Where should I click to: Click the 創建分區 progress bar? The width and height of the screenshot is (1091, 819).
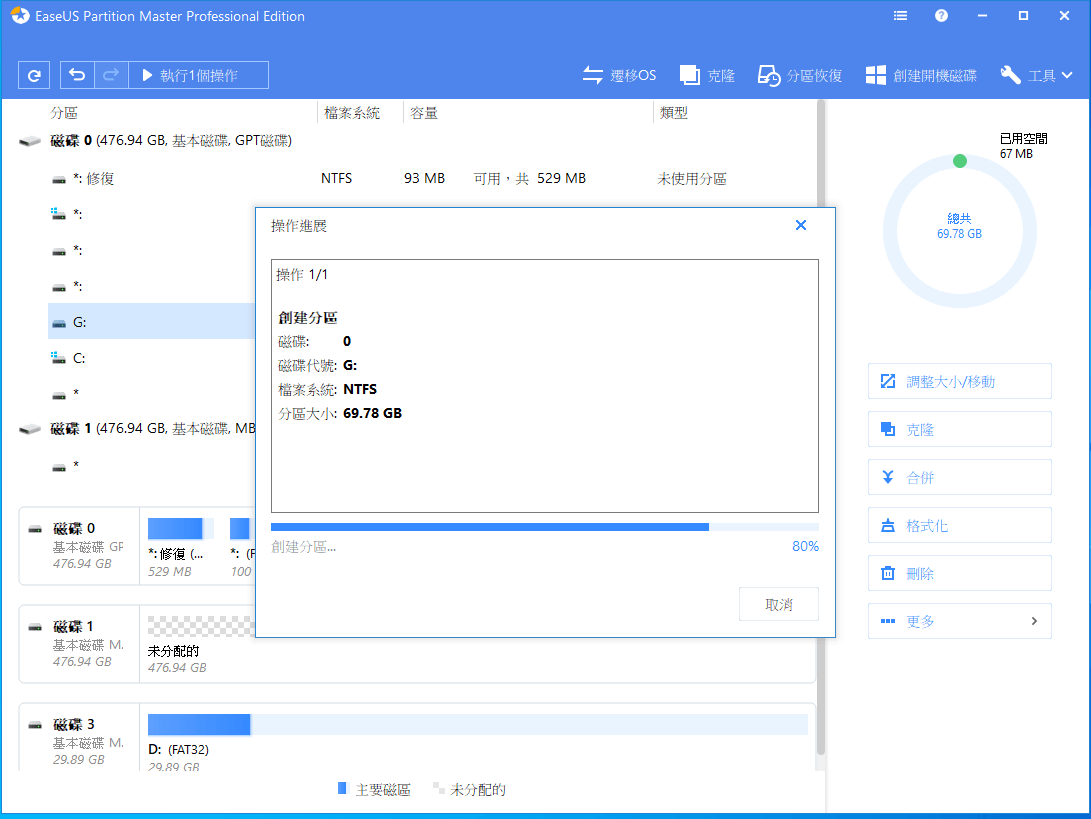coord(544,527)
